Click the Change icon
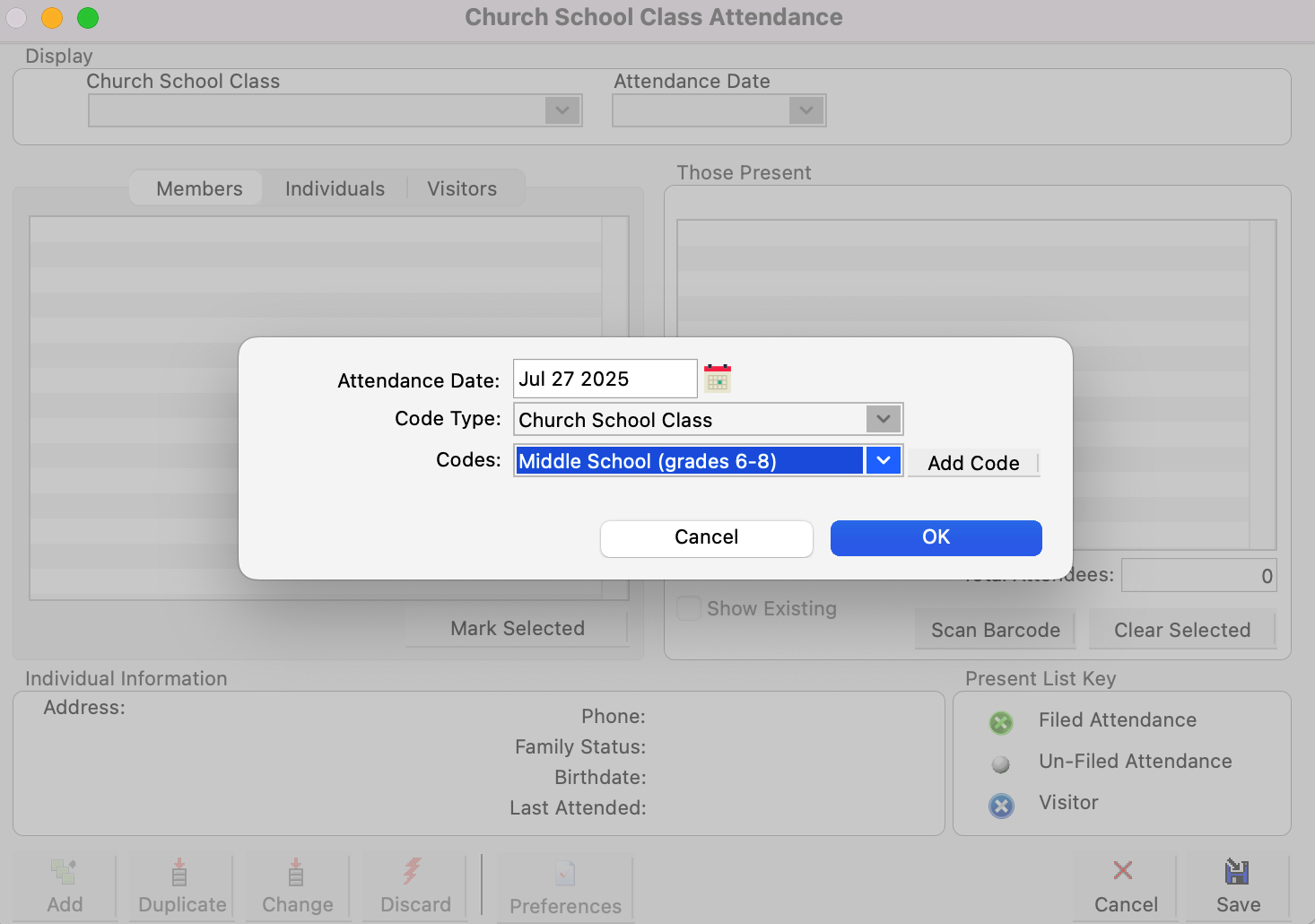Viewport: 1315px width, 924px height. pyautogui.click(x=296, y=871)
